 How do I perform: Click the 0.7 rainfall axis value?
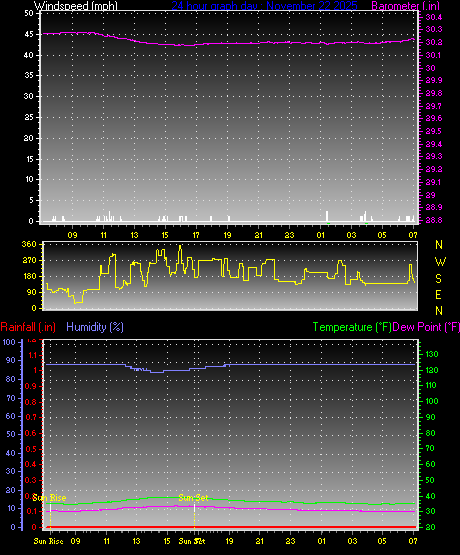pos(31,417)
